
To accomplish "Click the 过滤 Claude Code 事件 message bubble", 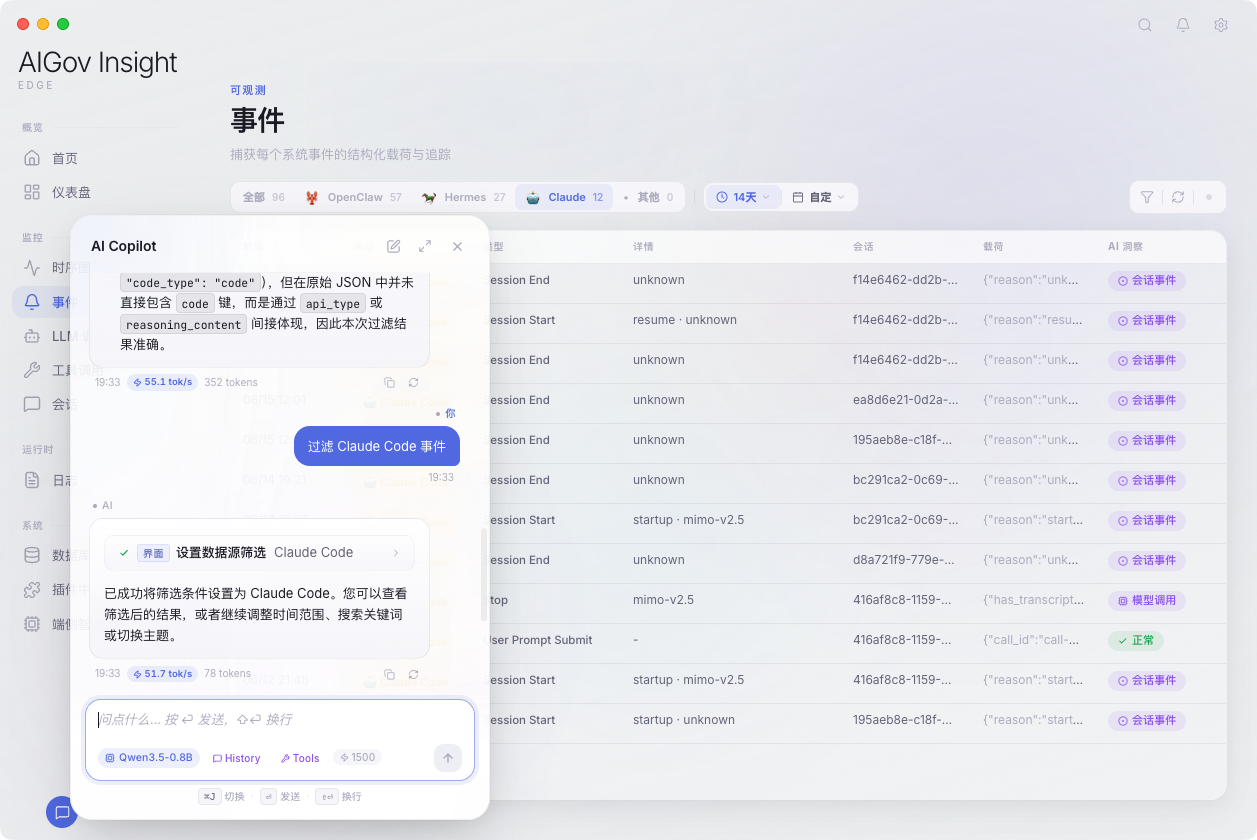I will coord(377,446).
